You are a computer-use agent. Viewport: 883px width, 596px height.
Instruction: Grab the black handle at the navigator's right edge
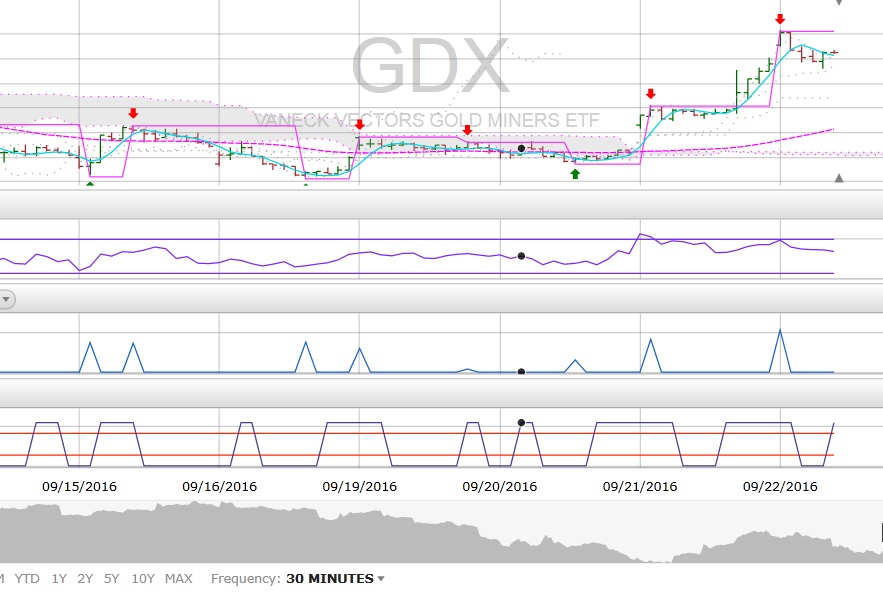click(x=881, y=532)
